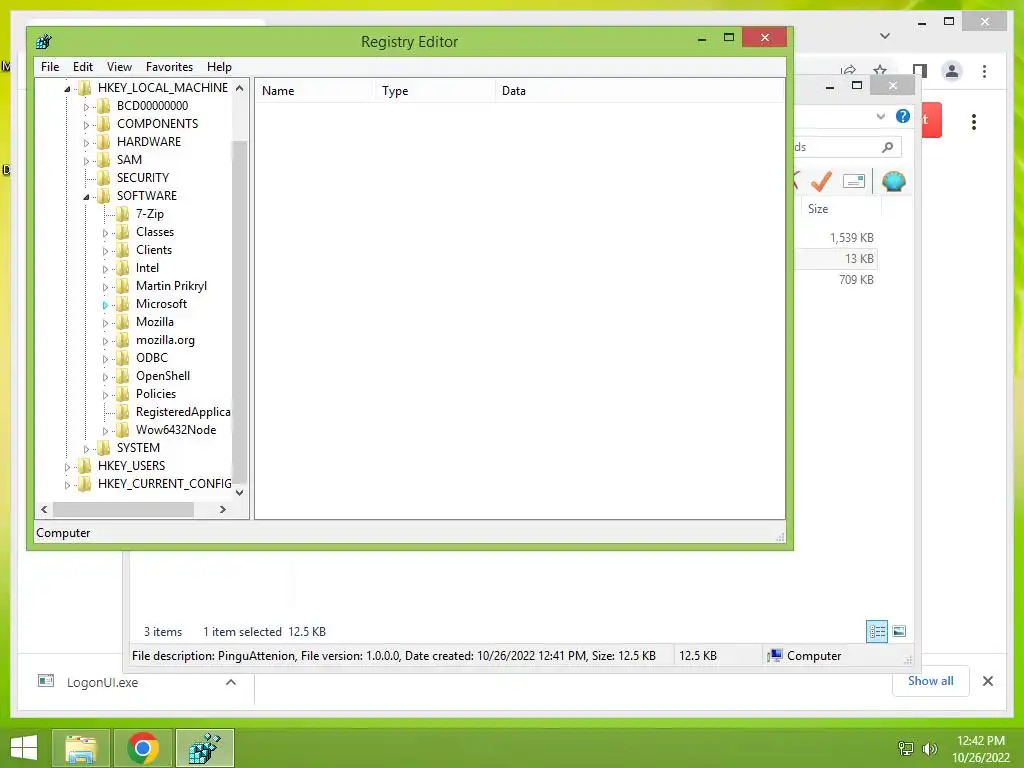Expand the Policies key
The image size is (1024, 768).
(x=105, y=395)
